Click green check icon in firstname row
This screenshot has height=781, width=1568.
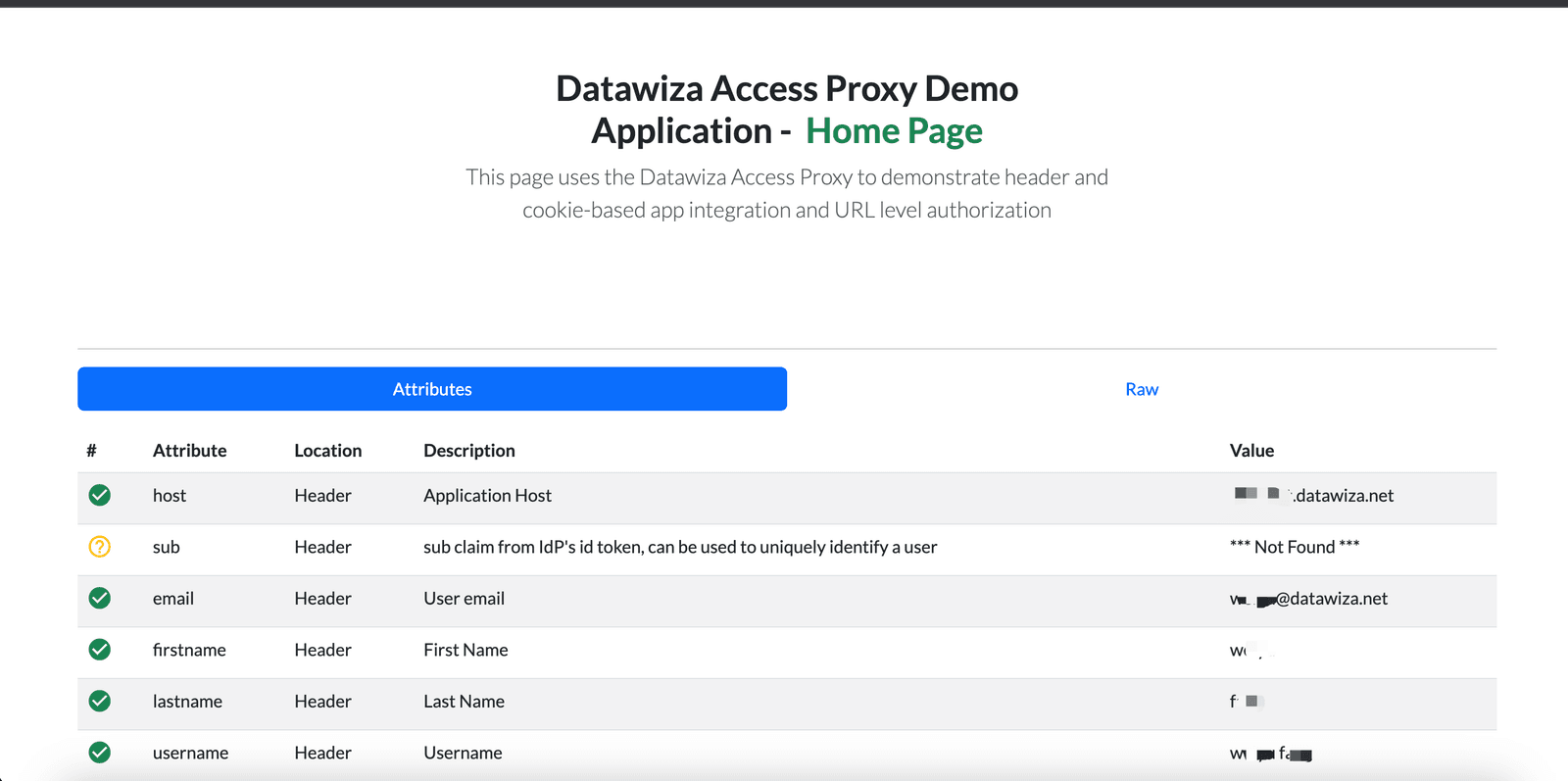click(x=99, y=650)
